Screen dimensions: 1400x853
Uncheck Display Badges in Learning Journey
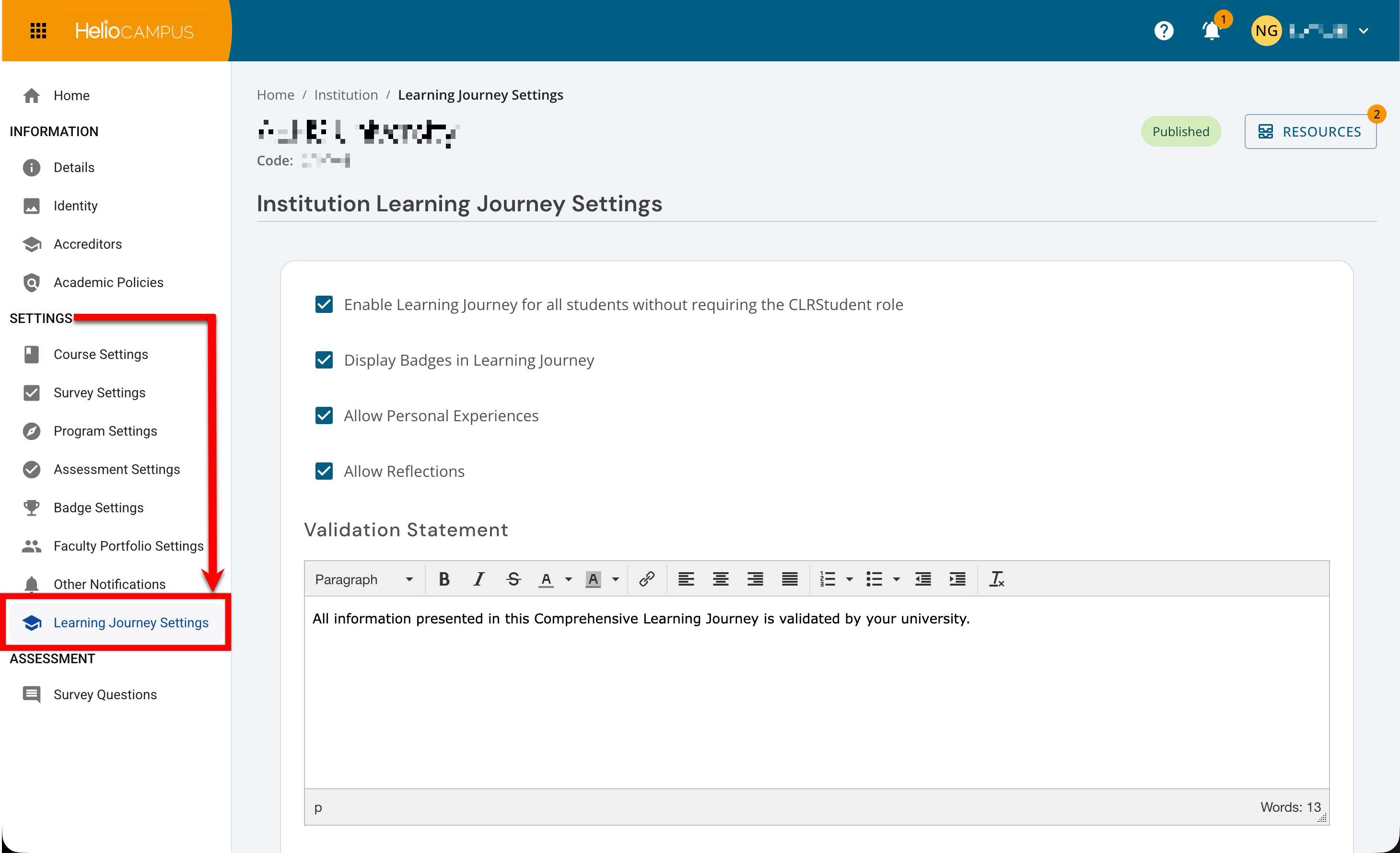coord(324,360)
